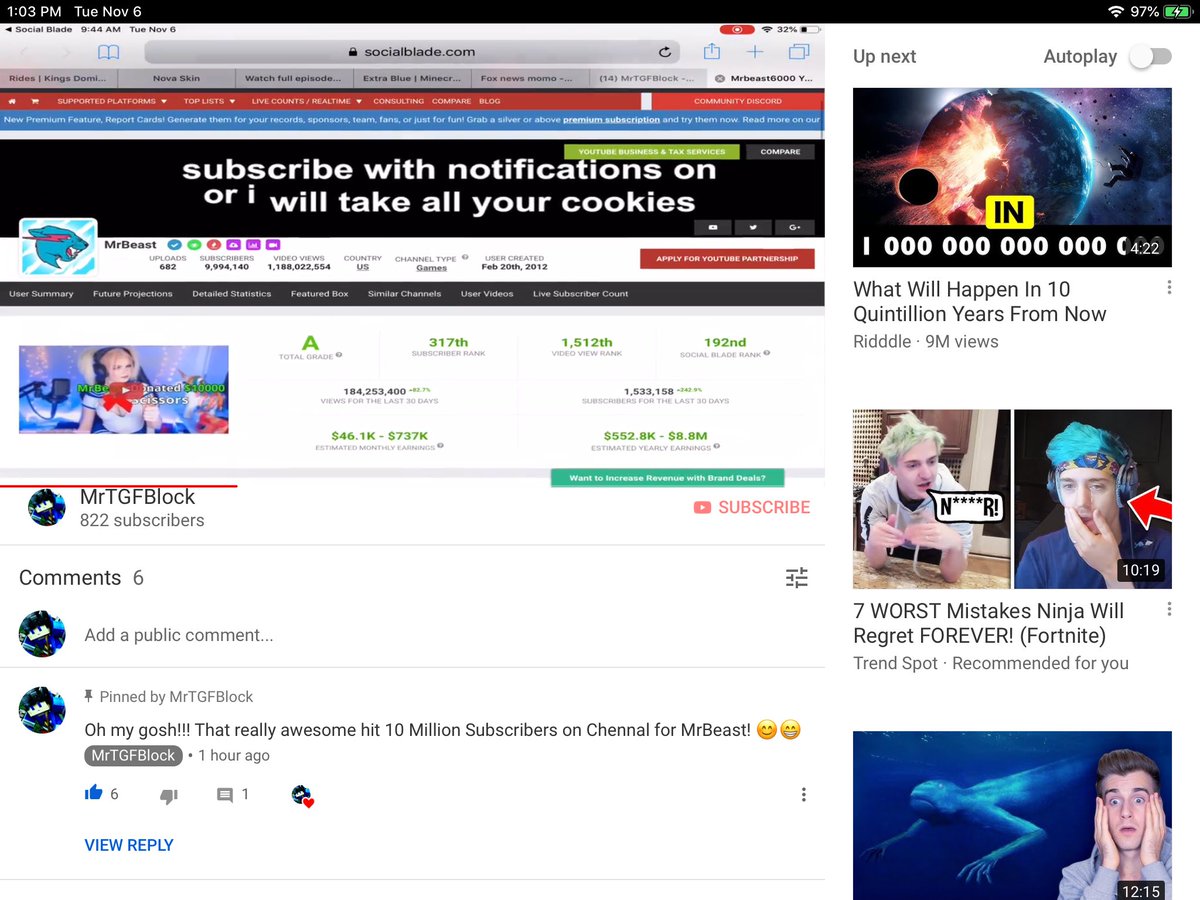Open MrTGFBlock channel avatar beside subscriber count
Screen dimensions: 1200x900
tap(47, 508)
